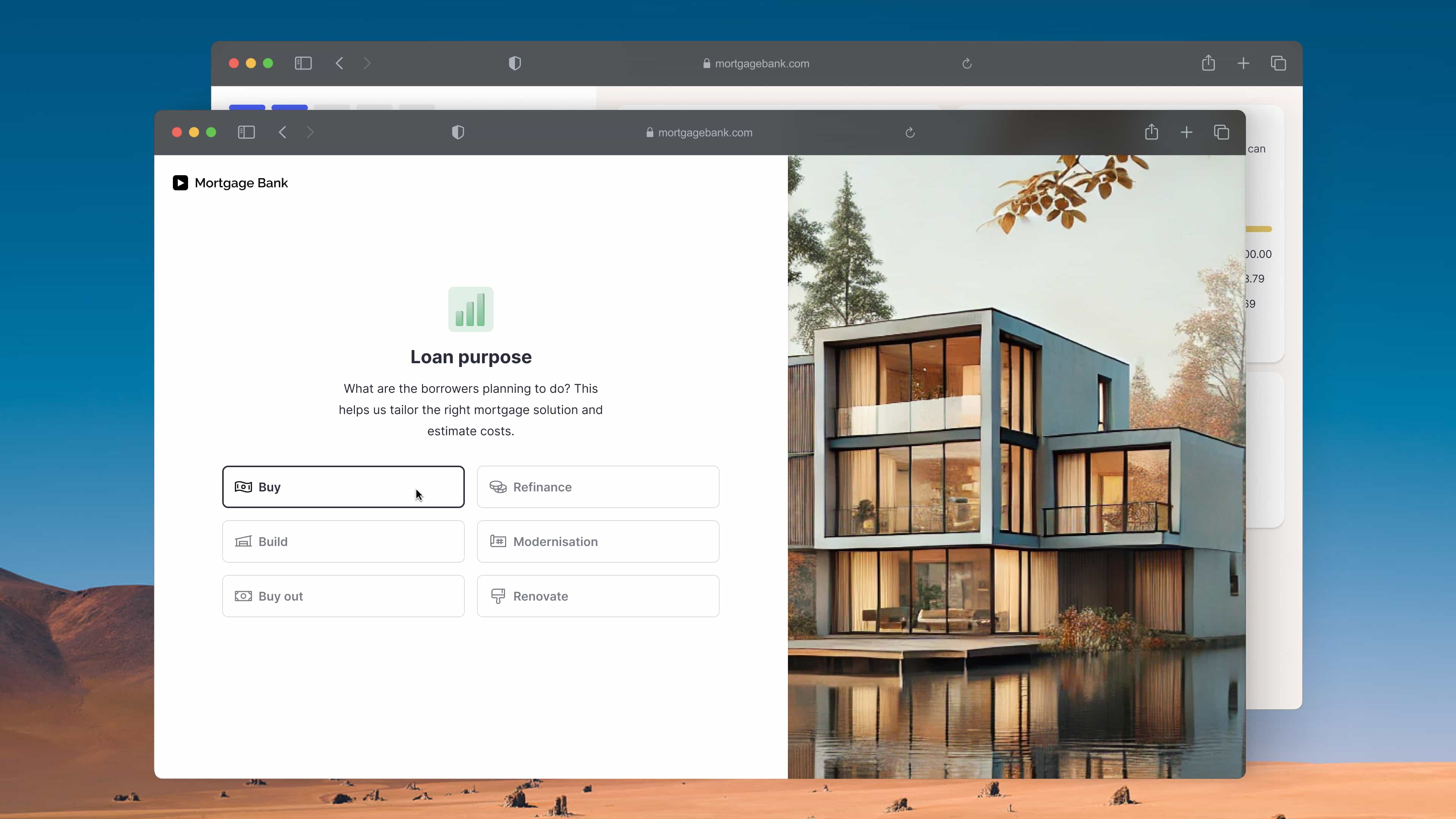Go back using front window's back arrow
Viewport: 1456px width, 819px height.
pos(282,132)
